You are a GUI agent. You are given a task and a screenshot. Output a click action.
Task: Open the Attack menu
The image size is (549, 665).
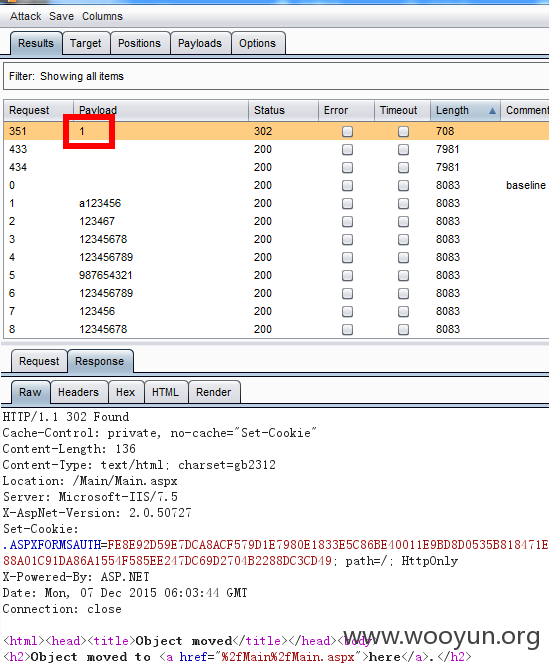(25, 16)
